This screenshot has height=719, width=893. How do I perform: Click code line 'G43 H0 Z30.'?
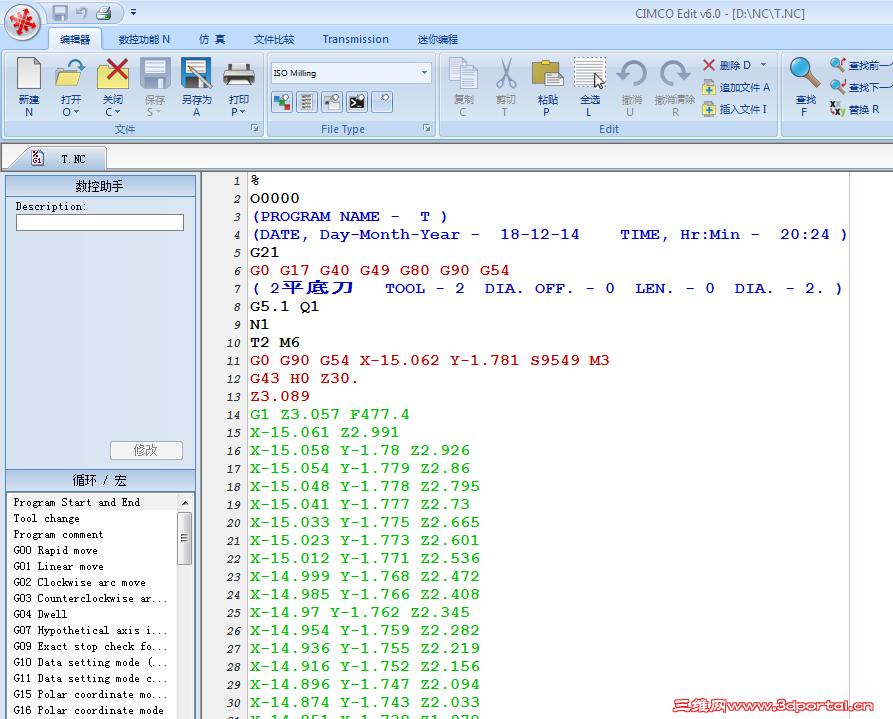point(304,378)
